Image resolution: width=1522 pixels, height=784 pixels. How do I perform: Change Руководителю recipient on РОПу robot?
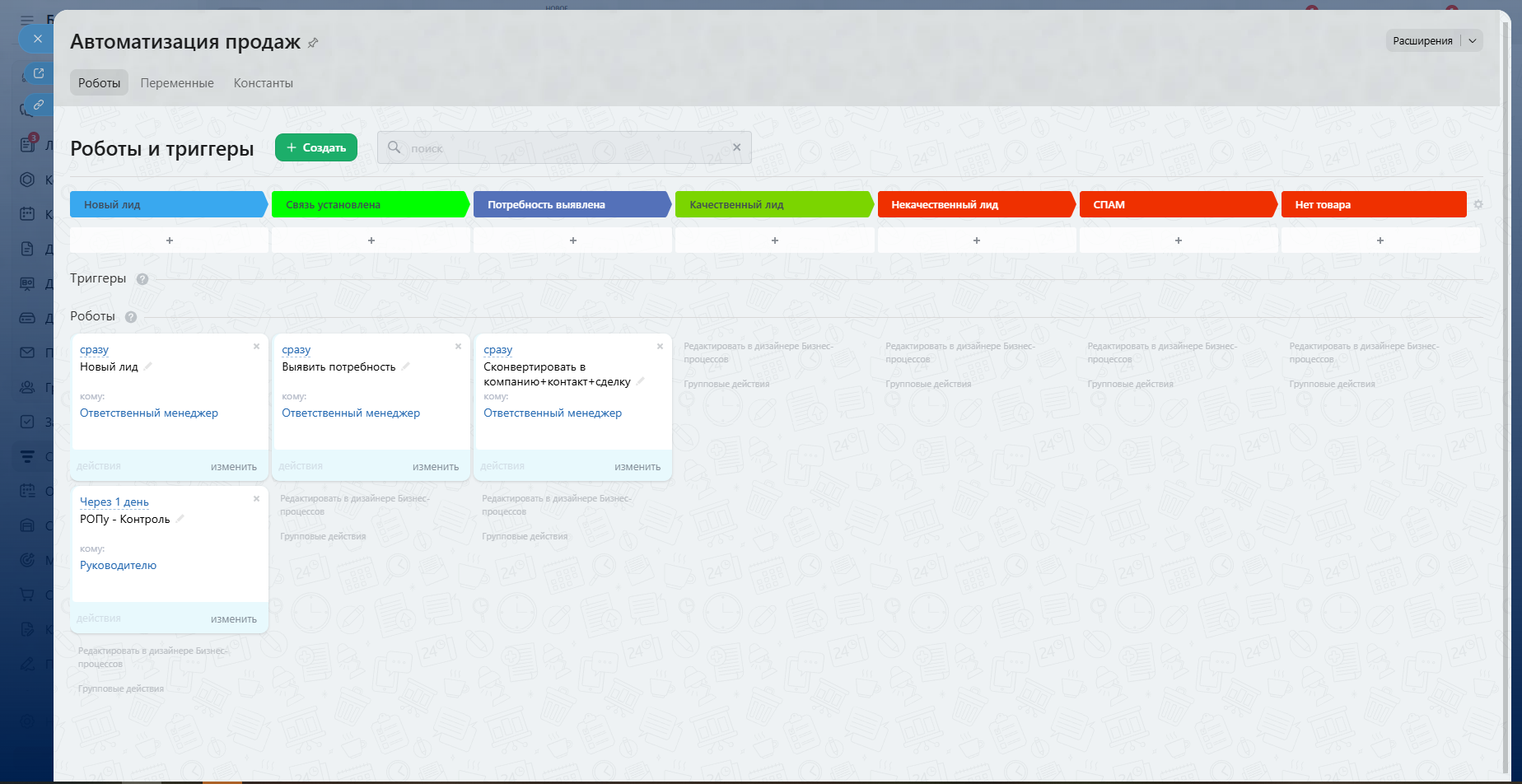118,565
